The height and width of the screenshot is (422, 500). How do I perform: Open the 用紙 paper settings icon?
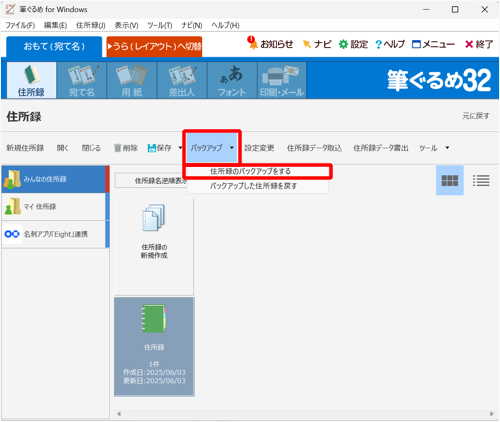point(132,80)
